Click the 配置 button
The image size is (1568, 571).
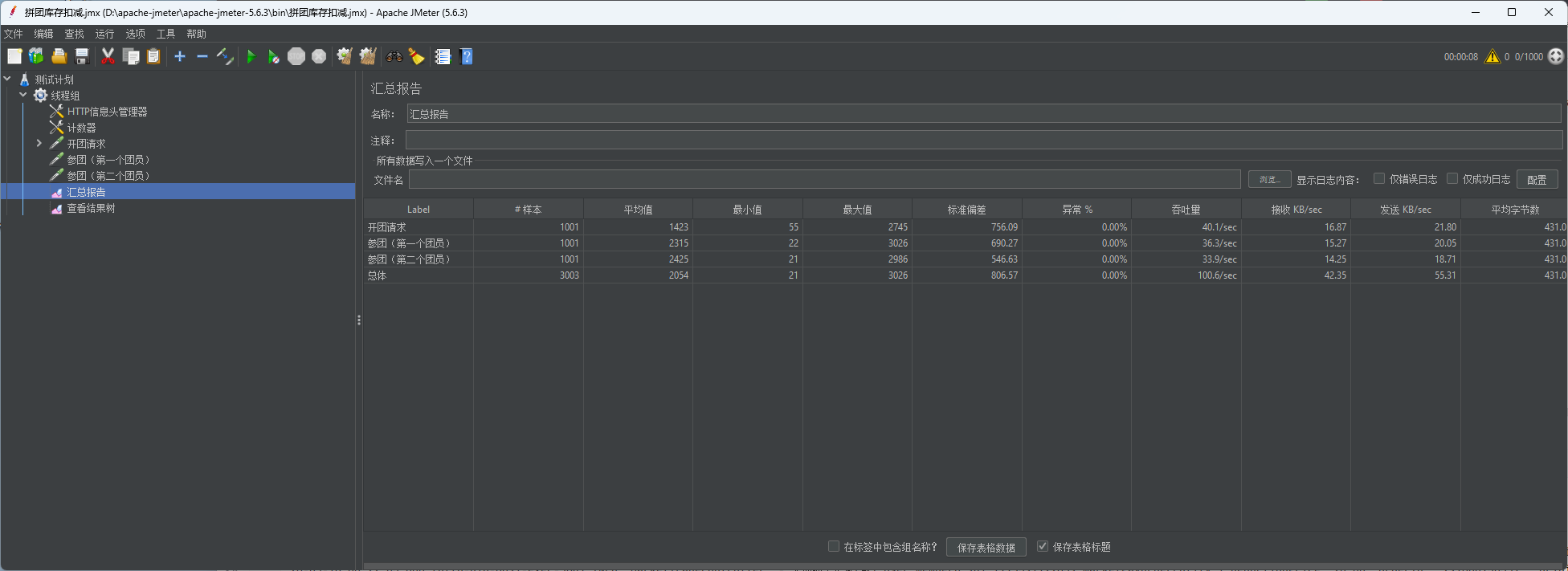pos(1537,179)
